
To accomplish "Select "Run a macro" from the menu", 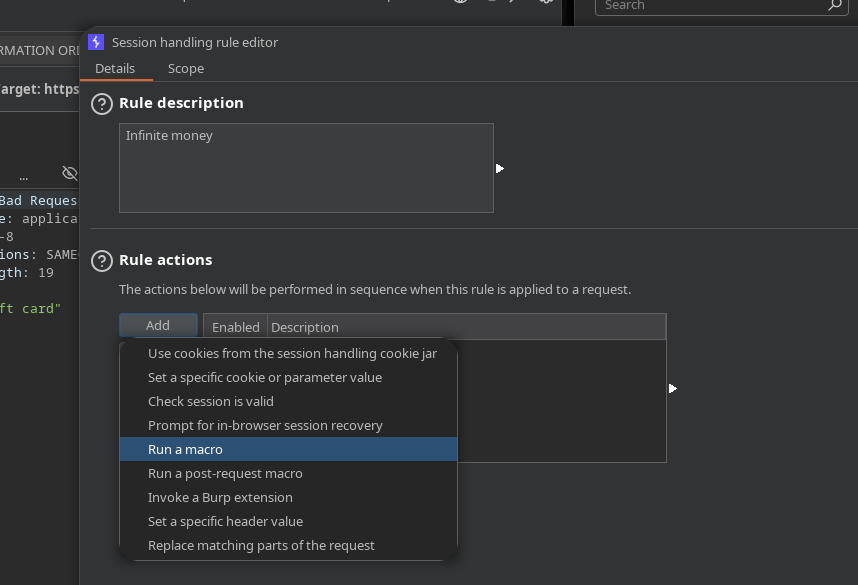I will (x=185, y=450).
